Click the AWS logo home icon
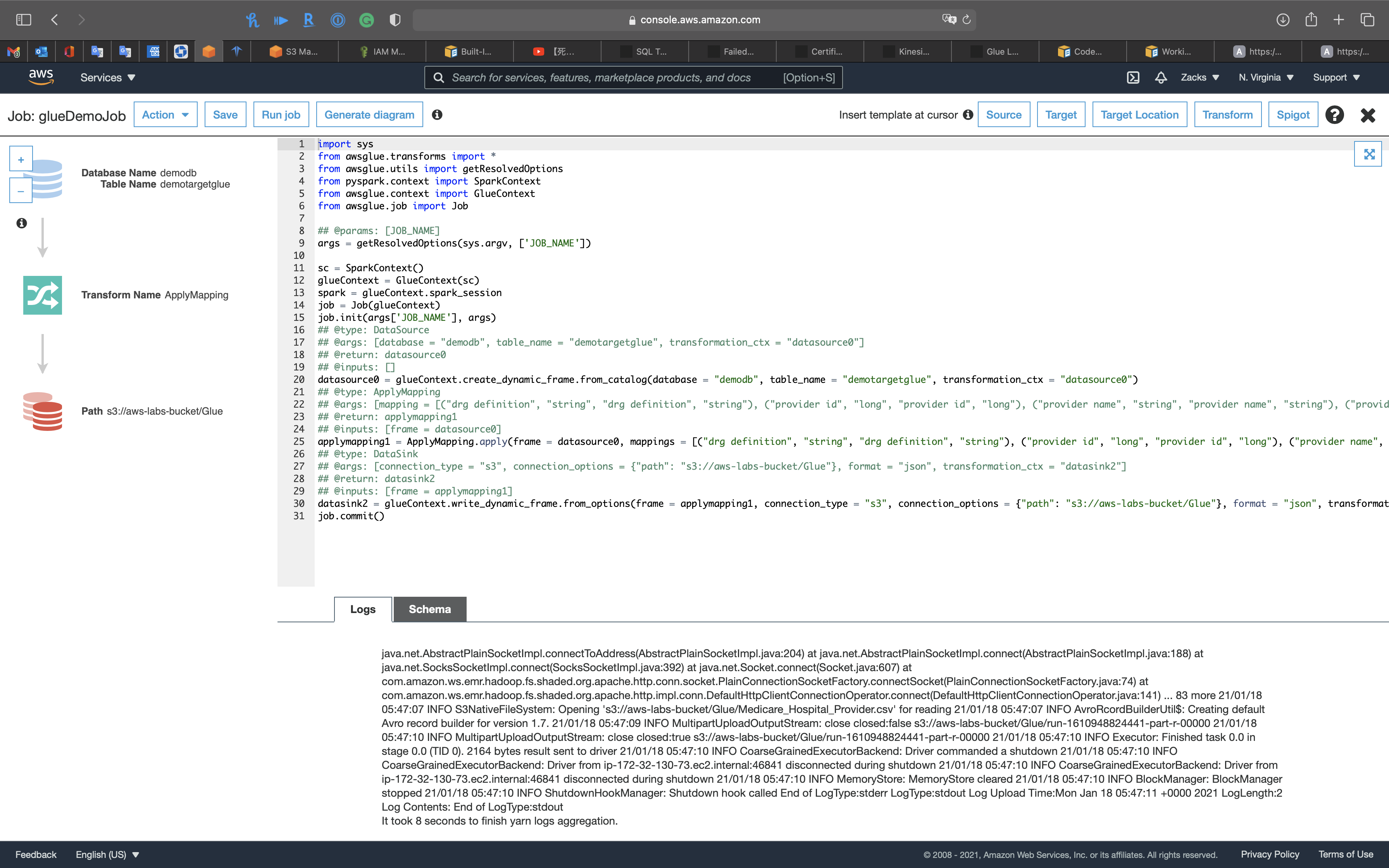1389x868 pixels. coord(41,77)
